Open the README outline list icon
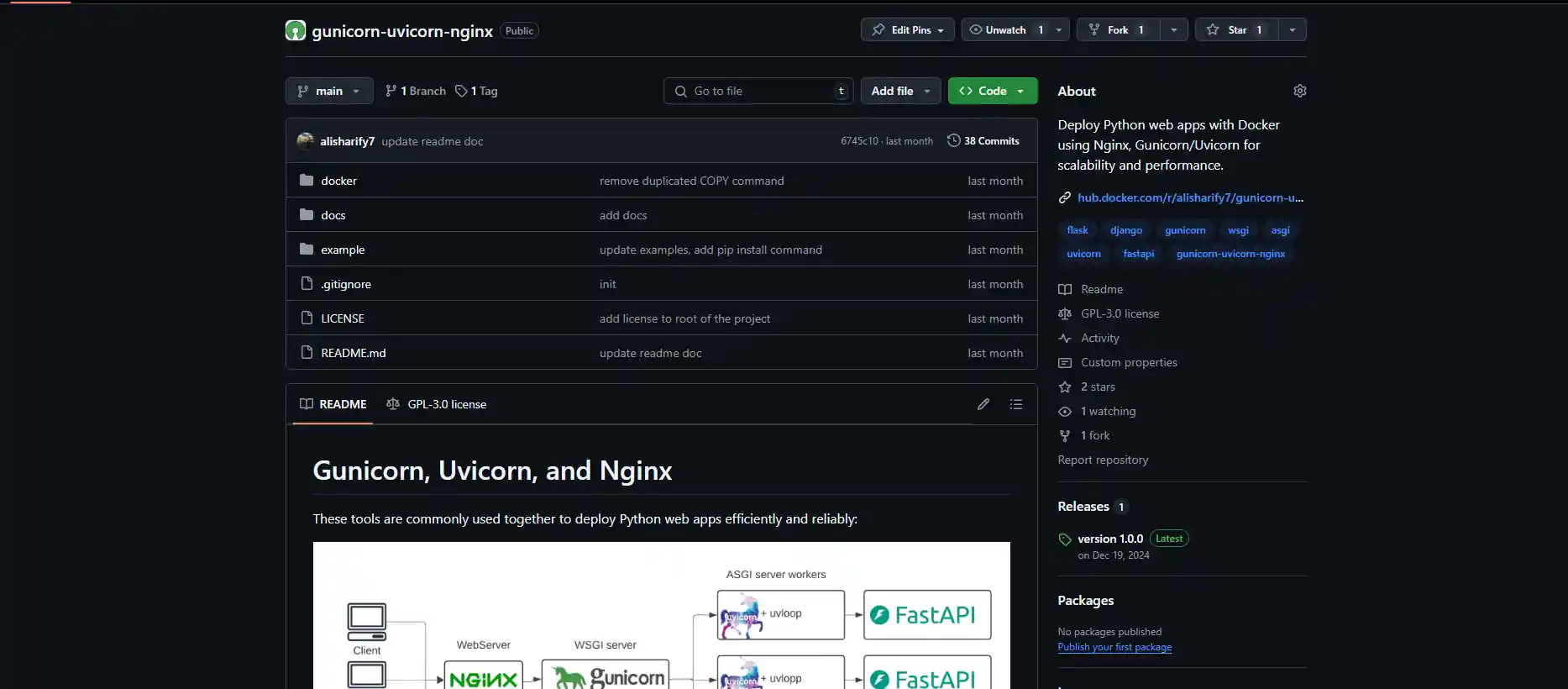The image size is (1568, 689). [x=1015, y=404]
